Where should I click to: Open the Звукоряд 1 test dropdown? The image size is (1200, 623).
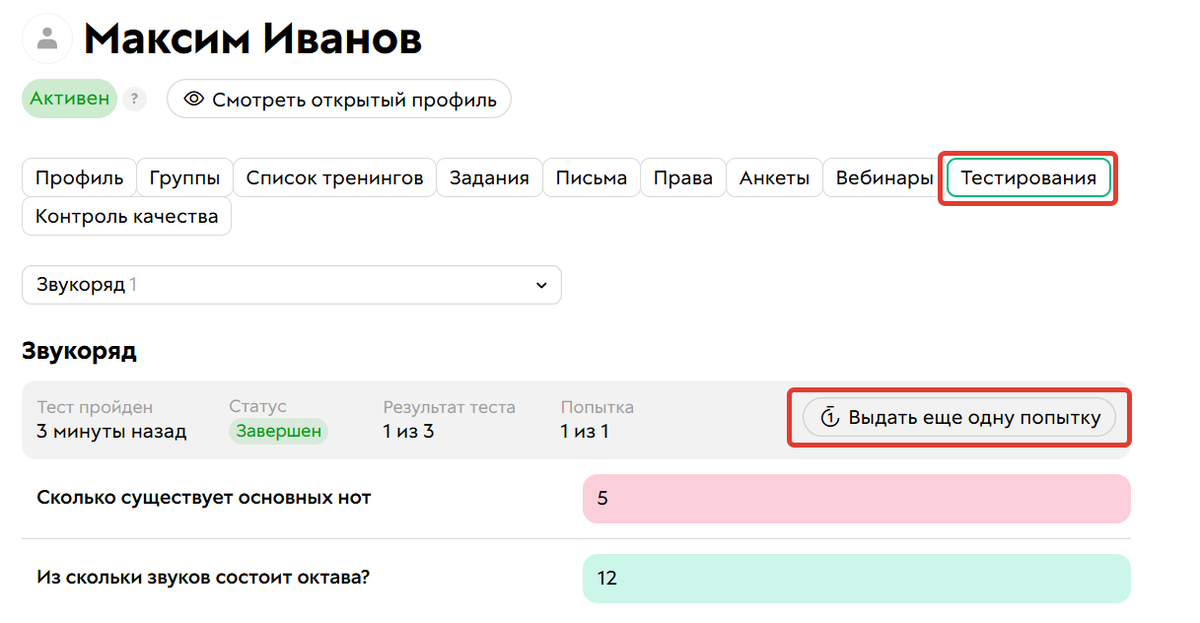(x=290, y=285)
